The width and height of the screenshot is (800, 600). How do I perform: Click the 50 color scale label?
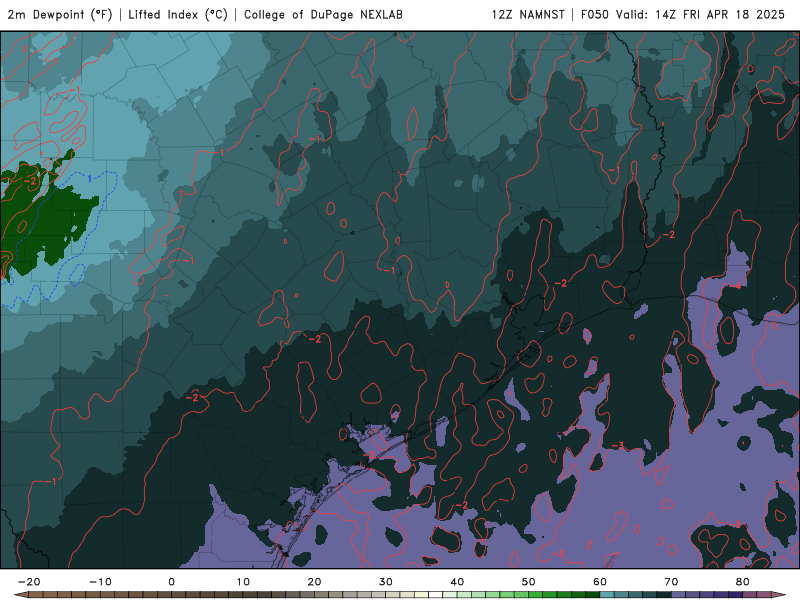529,582
